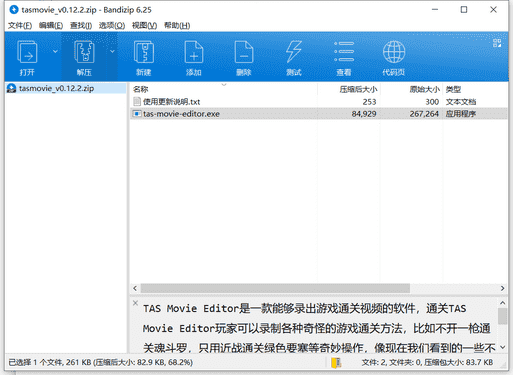Select the 使用更新说明.txt file row
The width and height of the screenshot is (513, 375).
pyautogui.click(x=319, y=101)
